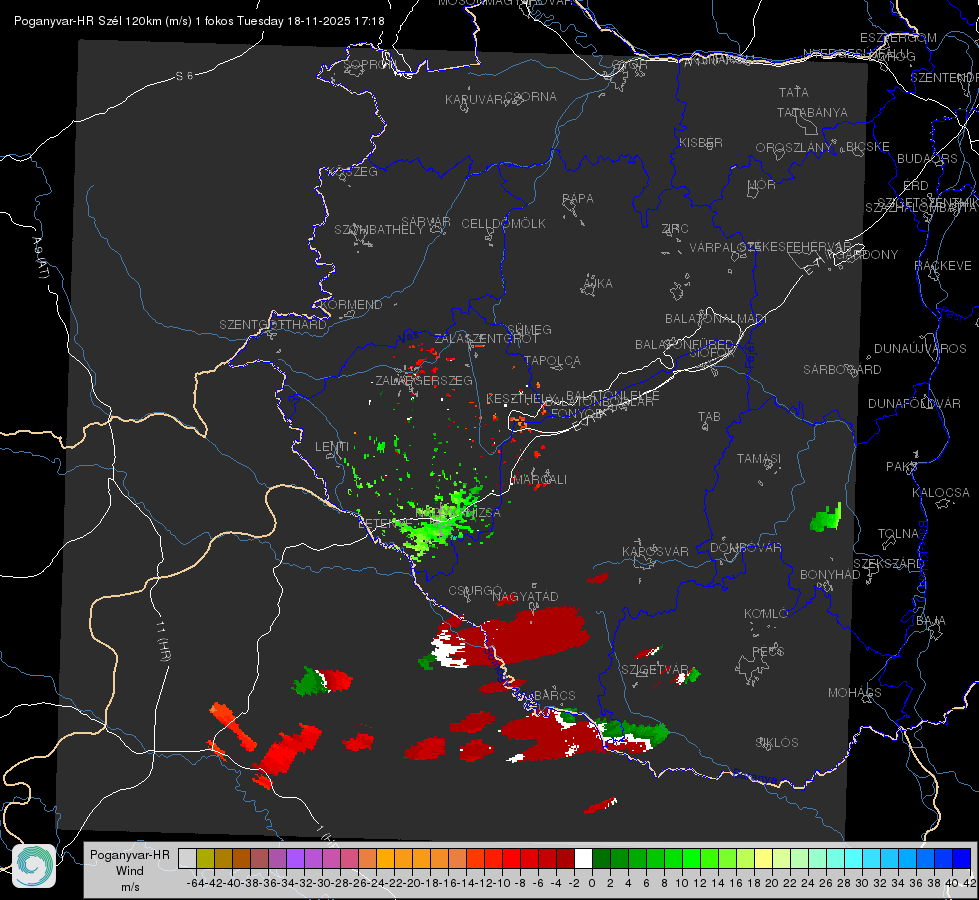Click the PÉCS city label
The width and height of the screenshot is (979, 900).
tap(768, 652)
